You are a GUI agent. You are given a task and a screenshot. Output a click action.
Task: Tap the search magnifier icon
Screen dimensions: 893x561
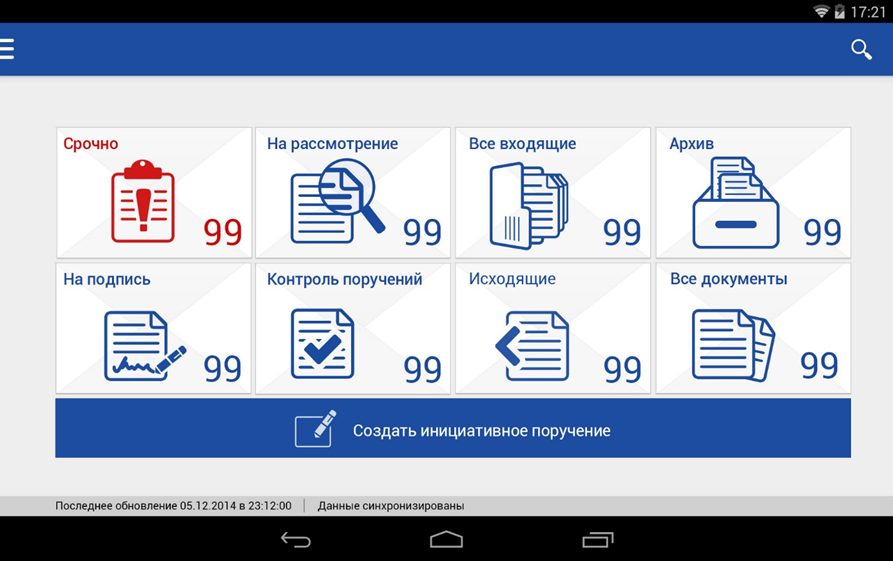pyautogui.click(x=860, y=49)
